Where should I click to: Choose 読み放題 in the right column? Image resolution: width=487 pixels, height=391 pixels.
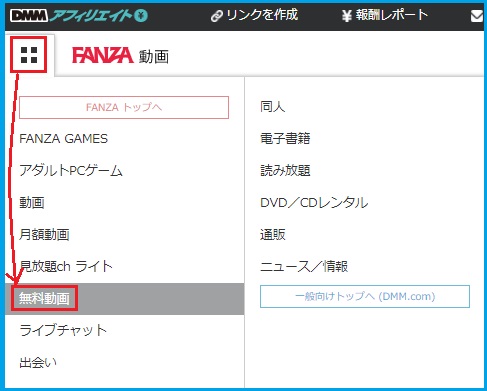click(x=285, y=170)
